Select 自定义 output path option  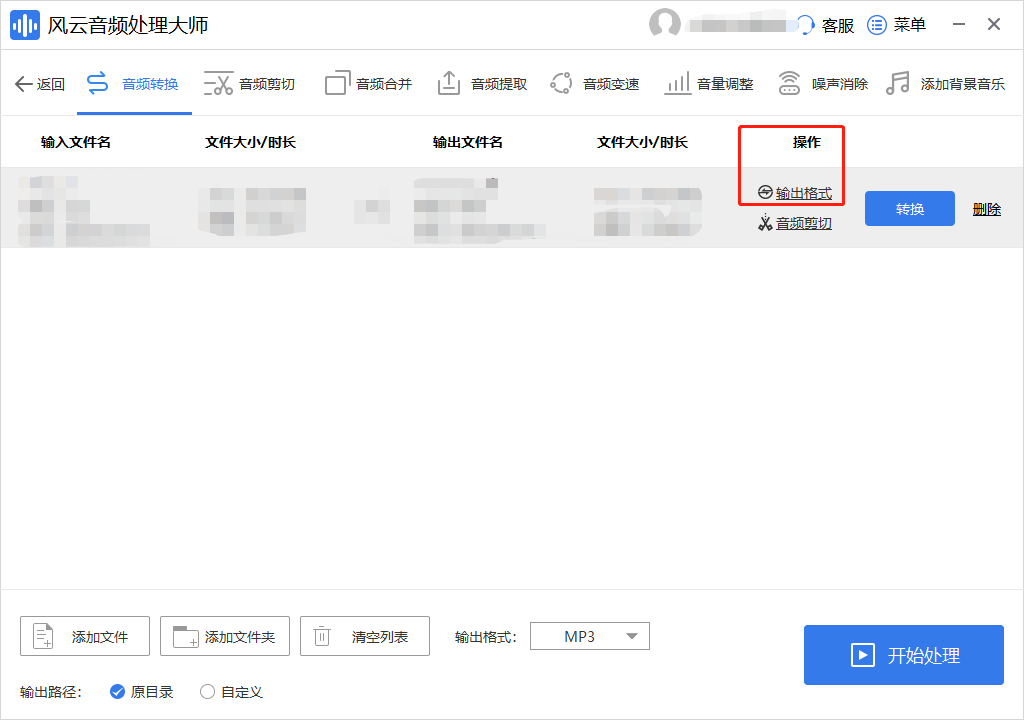click(208, 691)
